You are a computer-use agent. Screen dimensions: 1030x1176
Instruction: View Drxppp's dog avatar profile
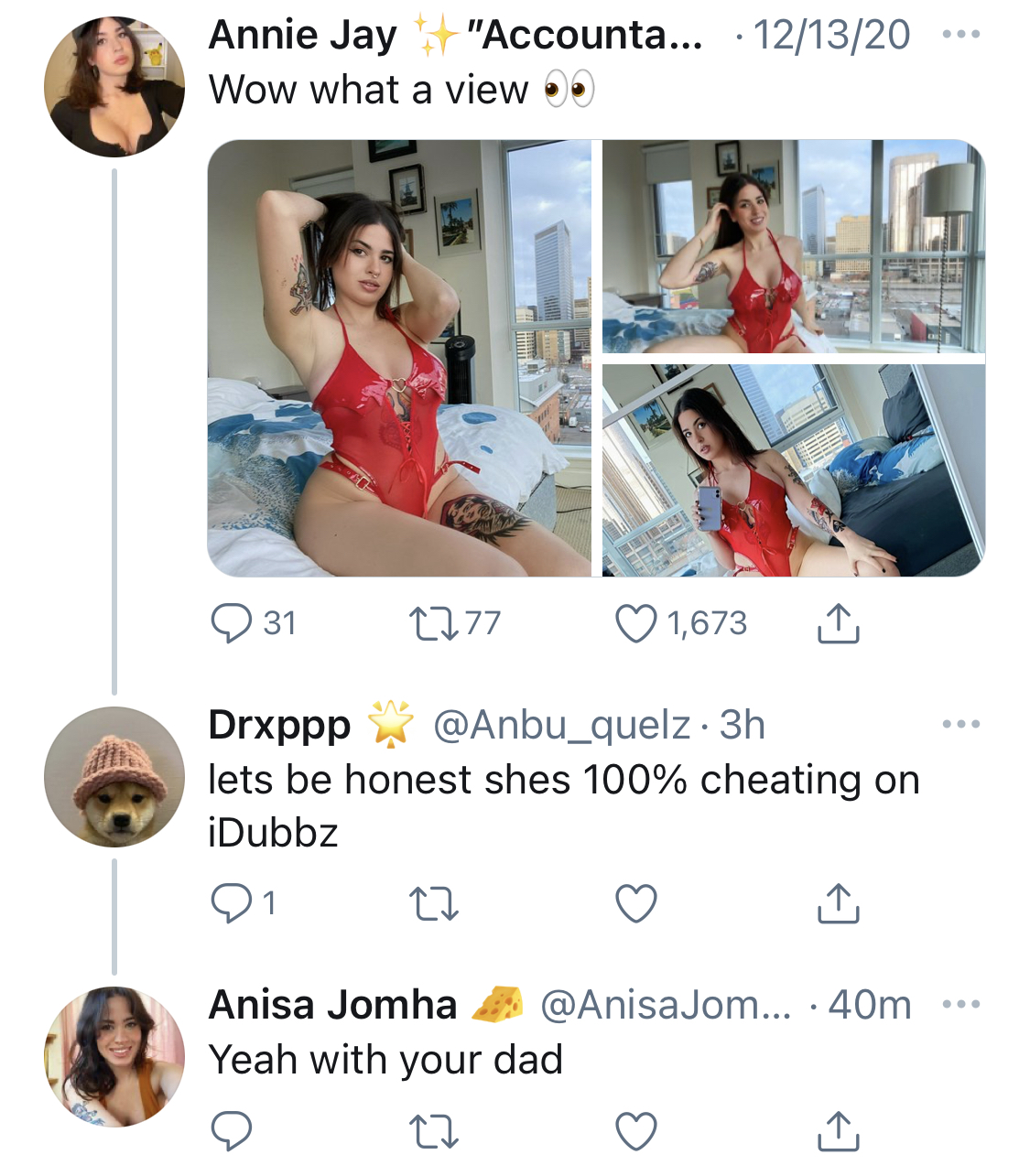[x=114, y=777]
